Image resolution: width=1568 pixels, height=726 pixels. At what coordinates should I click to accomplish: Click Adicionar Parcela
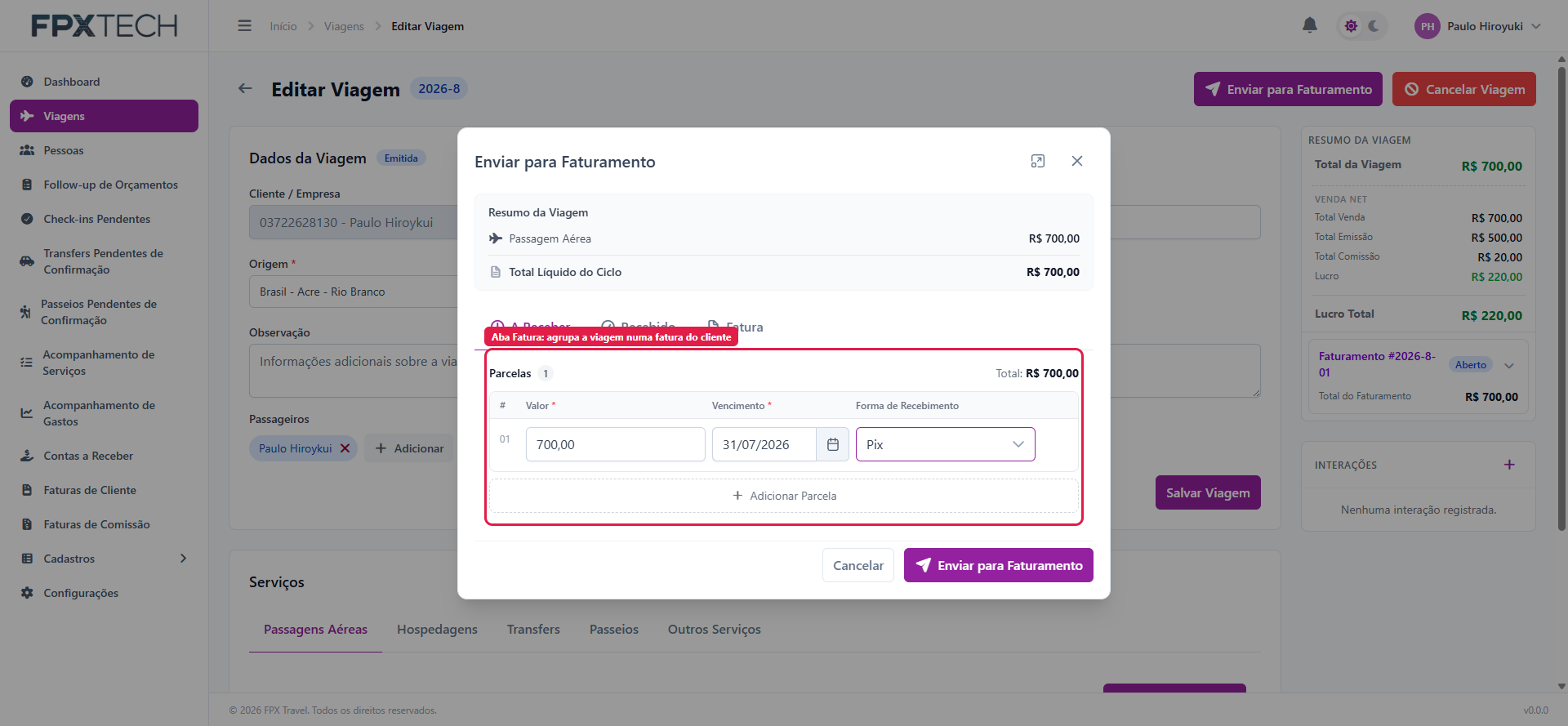(x=784, y=496)
